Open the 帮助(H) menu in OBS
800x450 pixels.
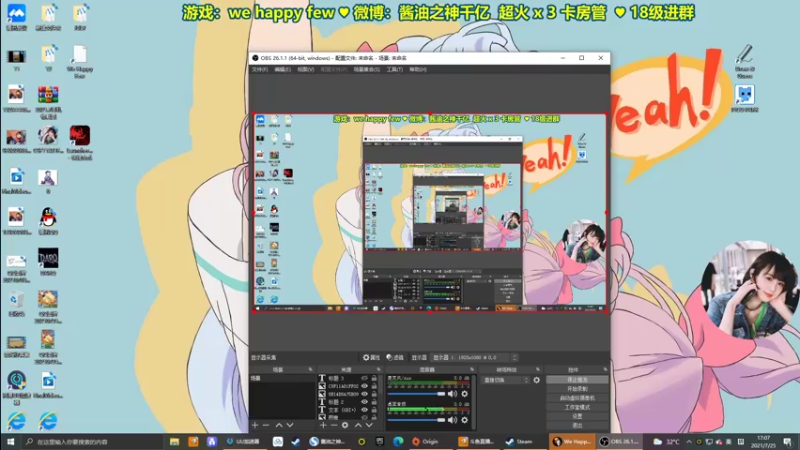point(418,69)
